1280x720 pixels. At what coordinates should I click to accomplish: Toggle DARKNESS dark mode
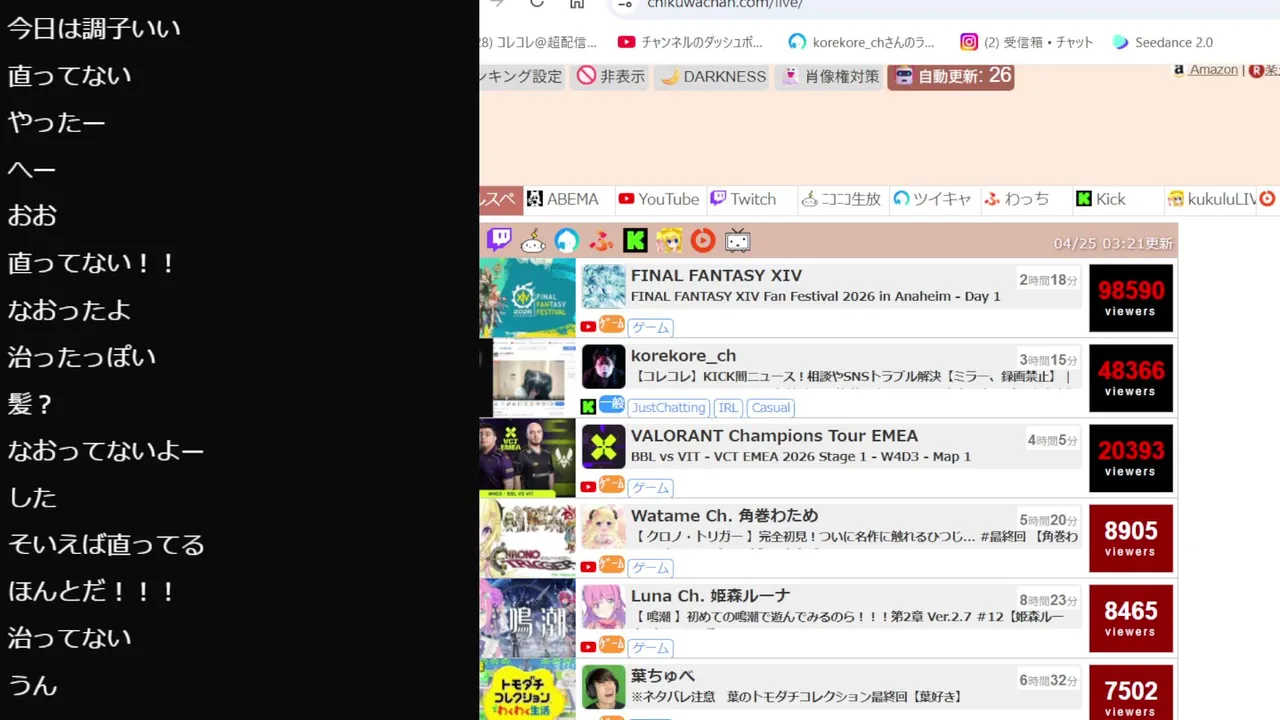pyautogui.click(x=712, y=76)
